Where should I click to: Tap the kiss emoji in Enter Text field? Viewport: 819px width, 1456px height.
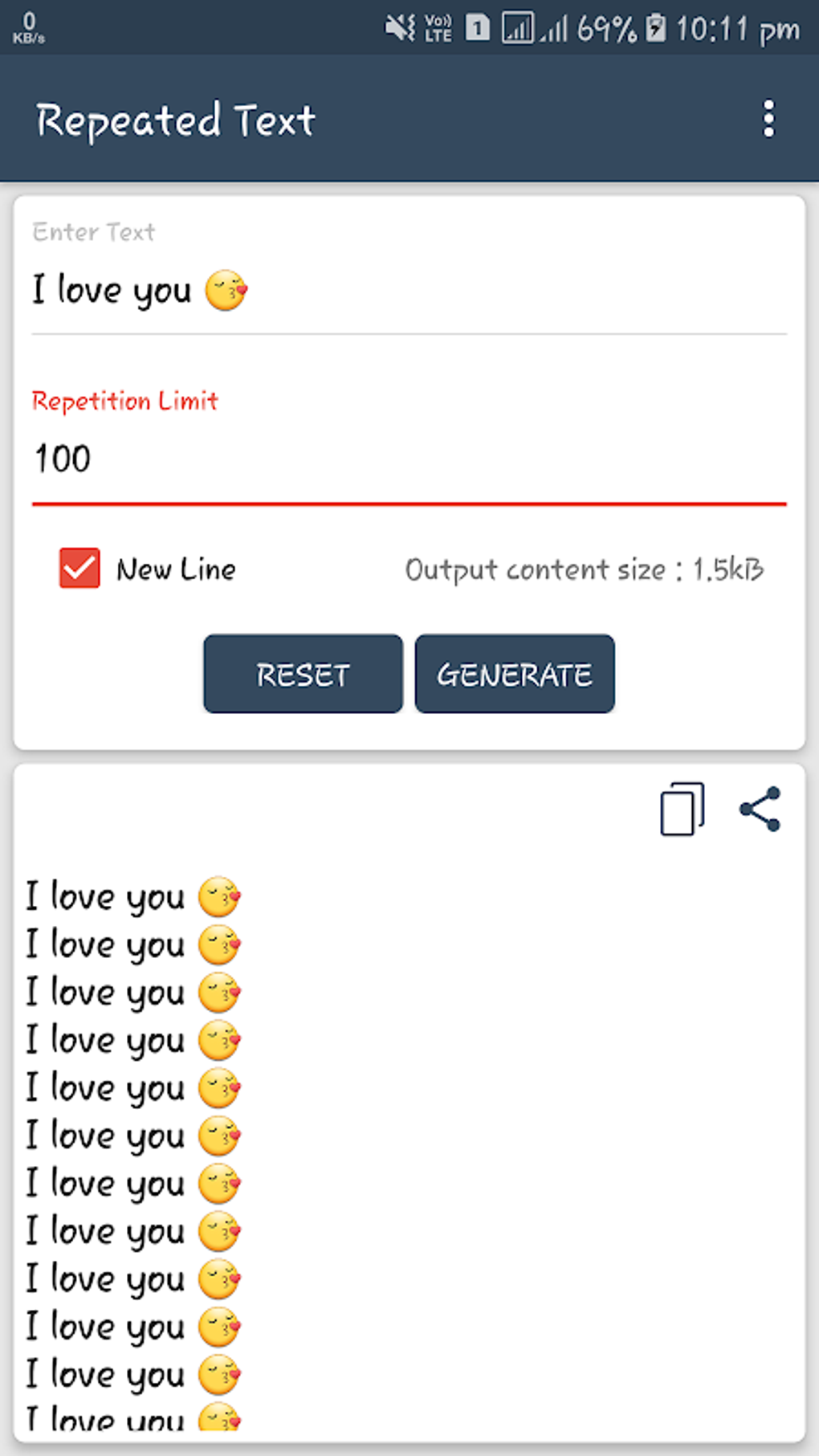(x=226, y=290)
